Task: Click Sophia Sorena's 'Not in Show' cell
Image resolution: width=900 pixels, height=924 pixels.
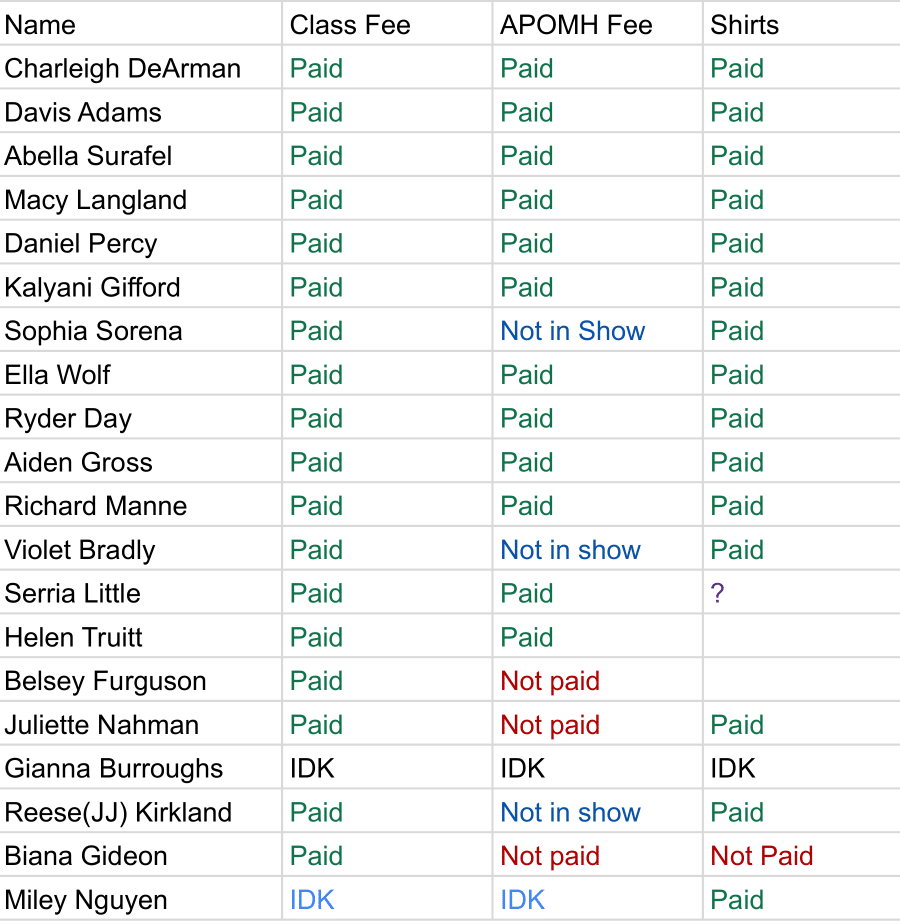Action: pyautogui.click(x=573, y=331)
